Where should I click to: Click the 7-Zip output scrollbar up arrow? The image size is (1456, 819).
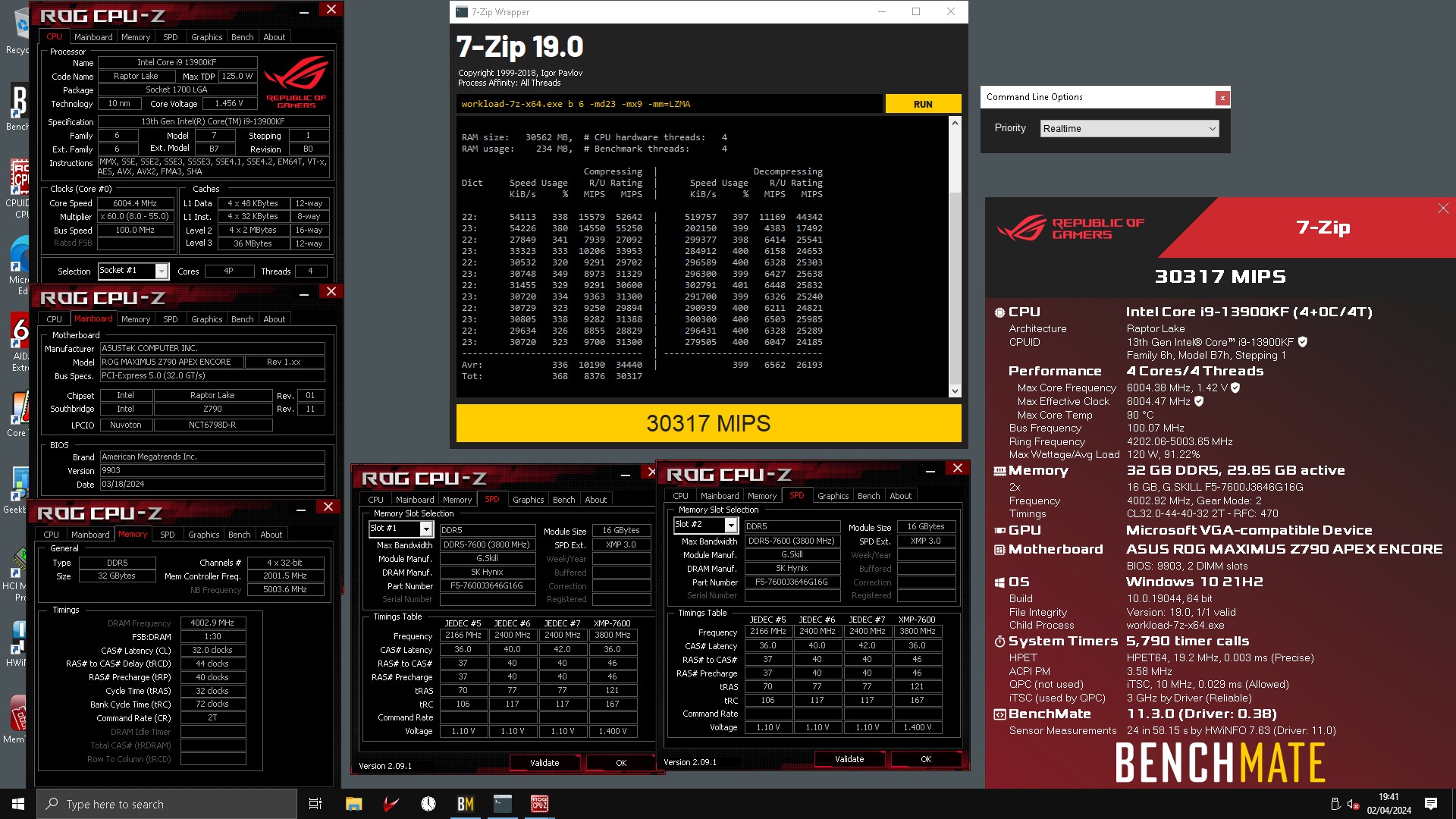click(x=955, y=123)
